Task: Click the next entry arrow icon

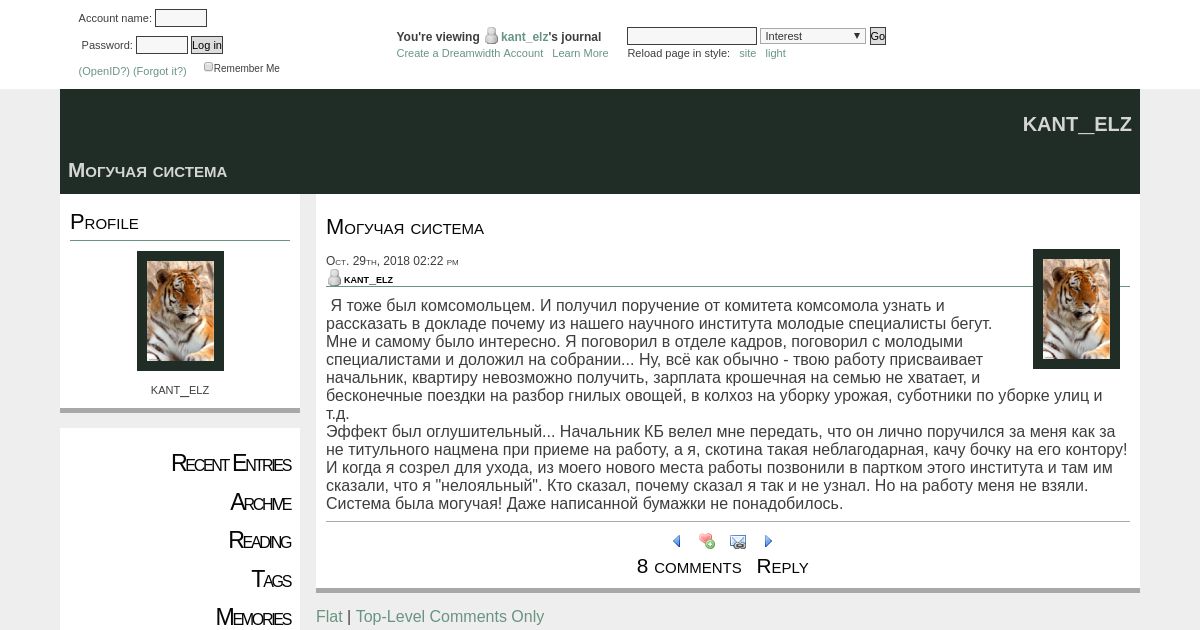Action: 768,541
